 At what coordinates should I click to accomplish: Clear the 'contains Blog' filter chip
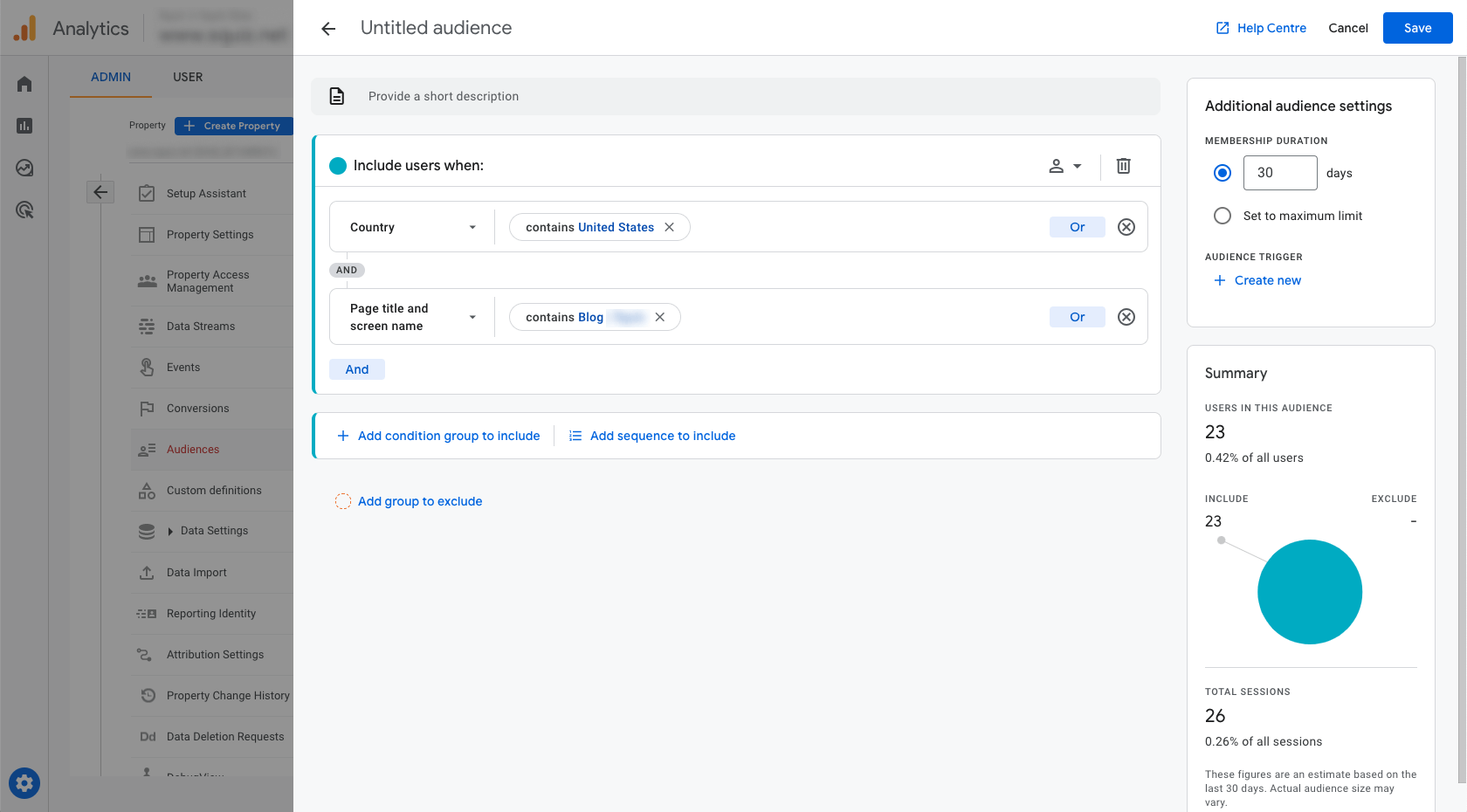click(x=660, y=317)
